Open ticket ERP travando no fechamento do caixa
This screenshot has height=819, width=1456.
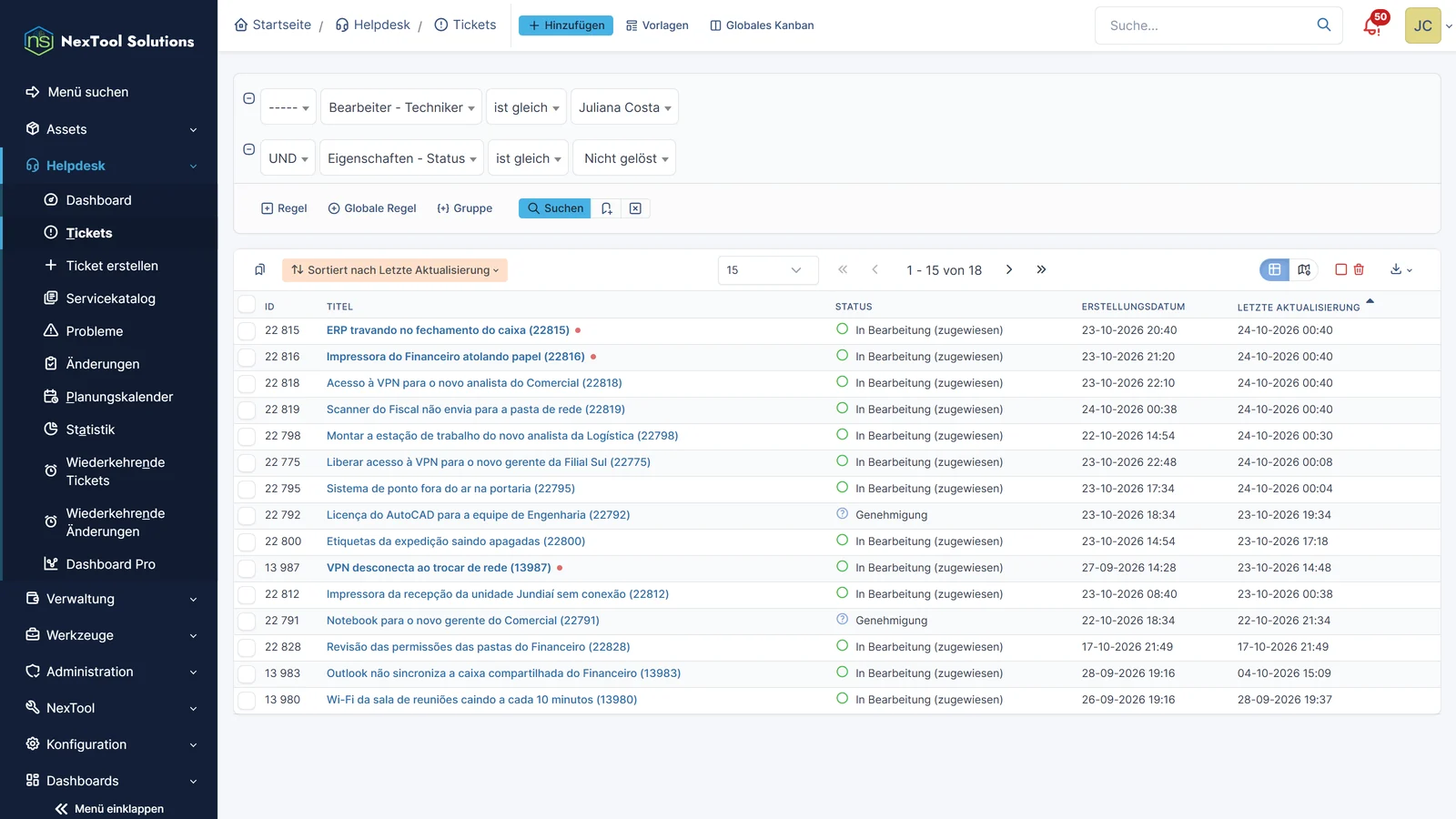coord(448,330)
